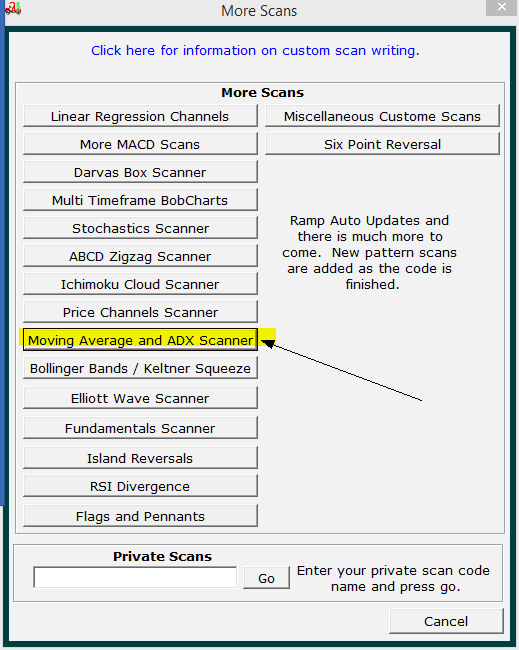This screenshot has width=519, height=650.
Task: Click Go to run private scan
Action: (x=267, y=578)
